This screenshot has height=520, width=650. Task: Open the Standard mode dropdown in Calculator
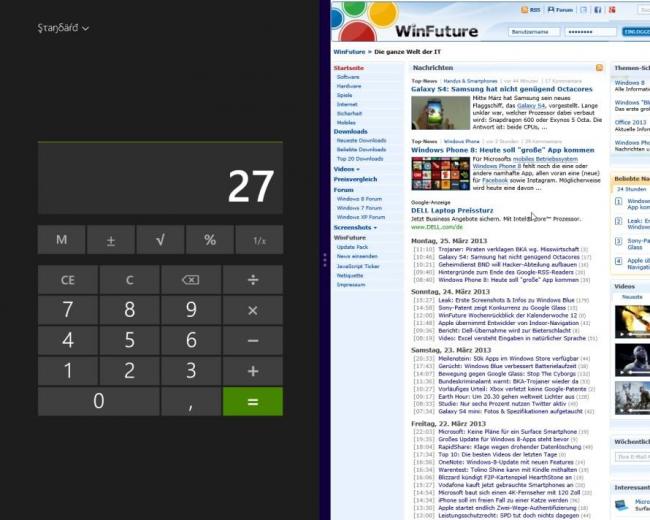coord(63,28)
